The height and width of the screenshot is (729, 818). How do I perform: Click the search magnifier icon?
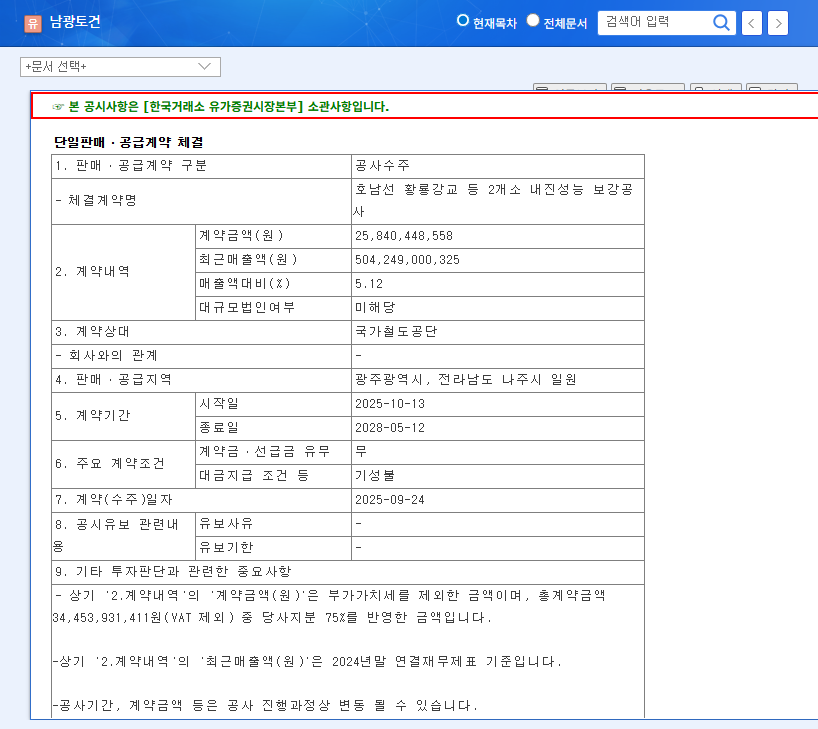pos(721,22)
